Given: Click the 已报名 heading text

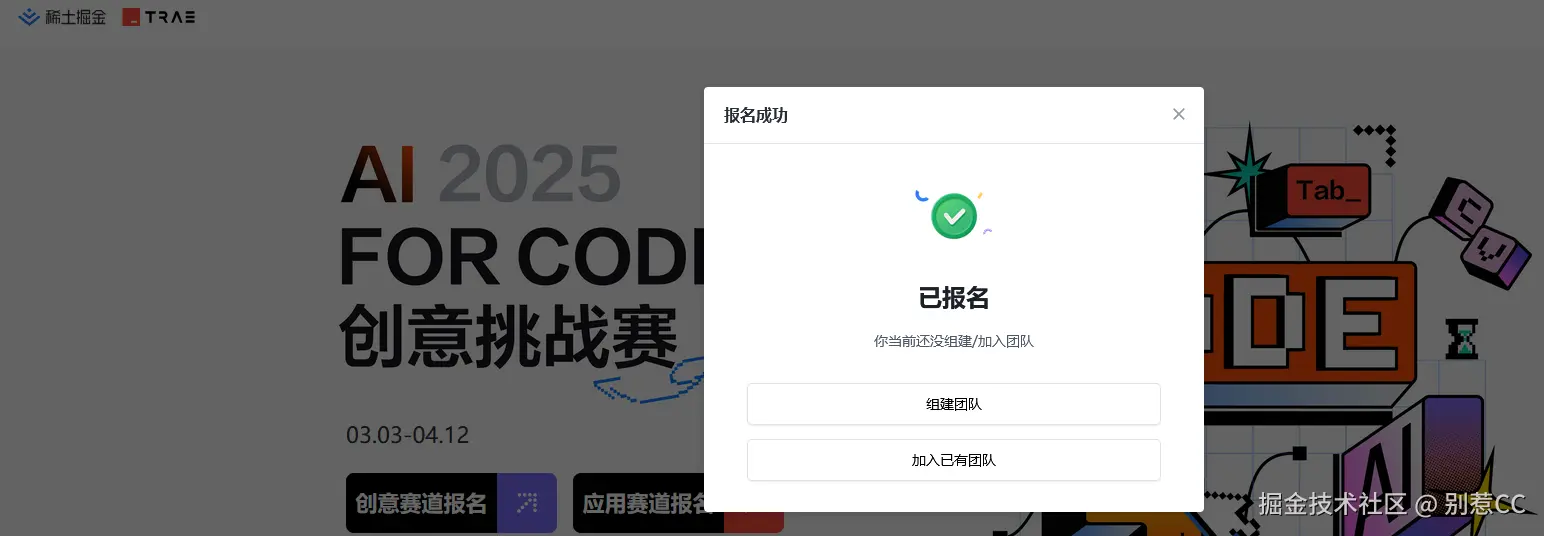Looking at the screenshot, I should [954, 298].
